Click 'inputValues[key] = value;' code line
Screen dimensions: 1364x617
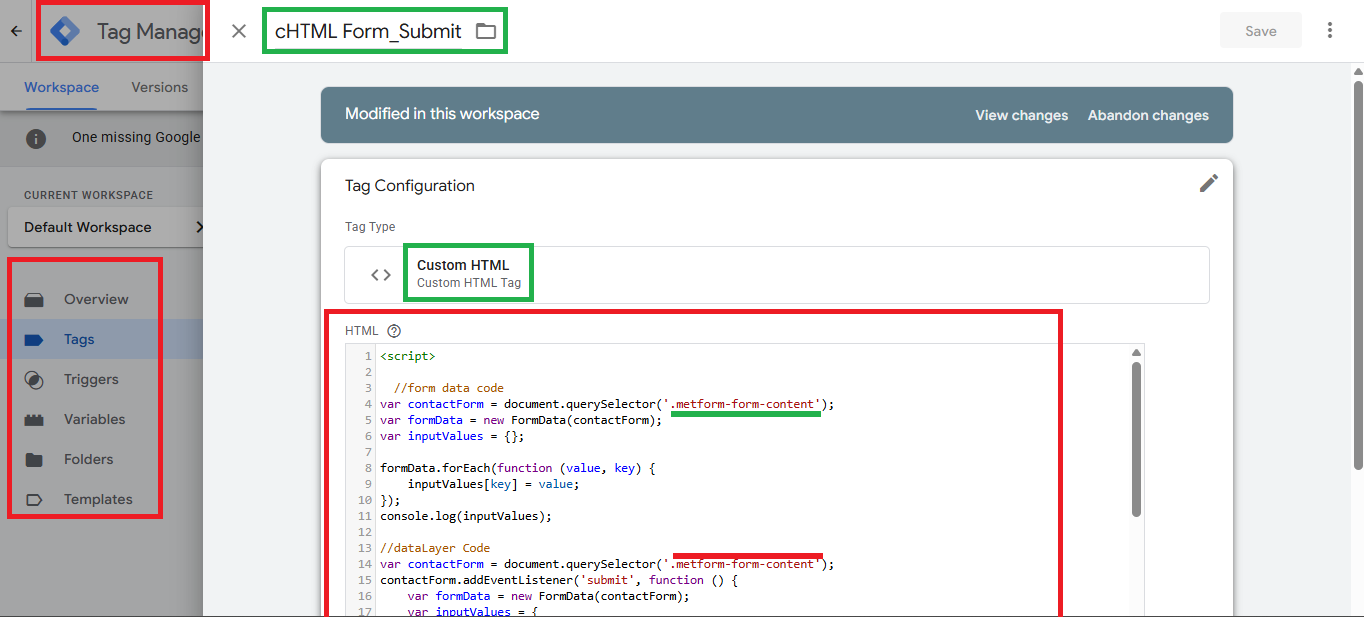[493, 484]
